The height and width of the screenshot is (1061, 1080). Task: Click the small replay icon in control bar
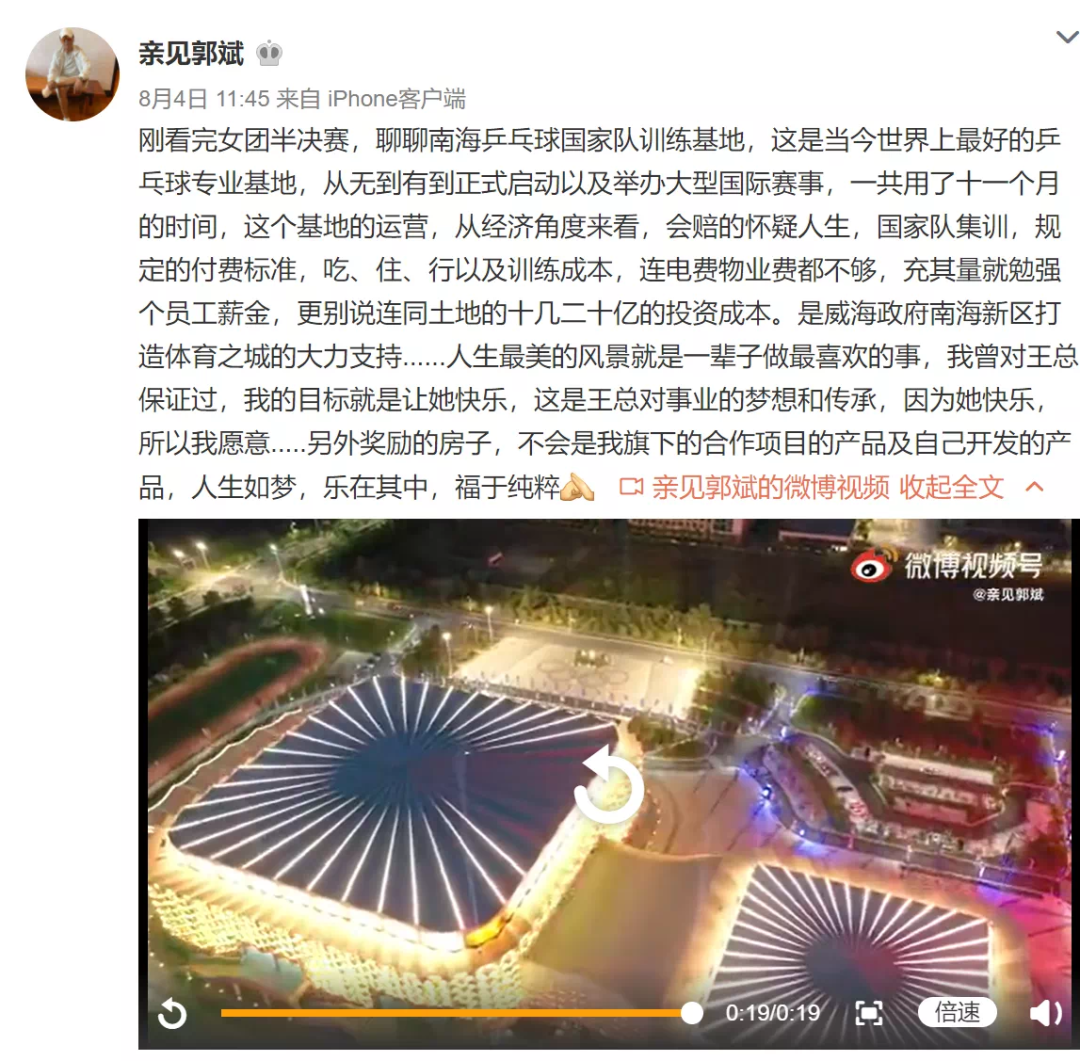pos(172,1013)
